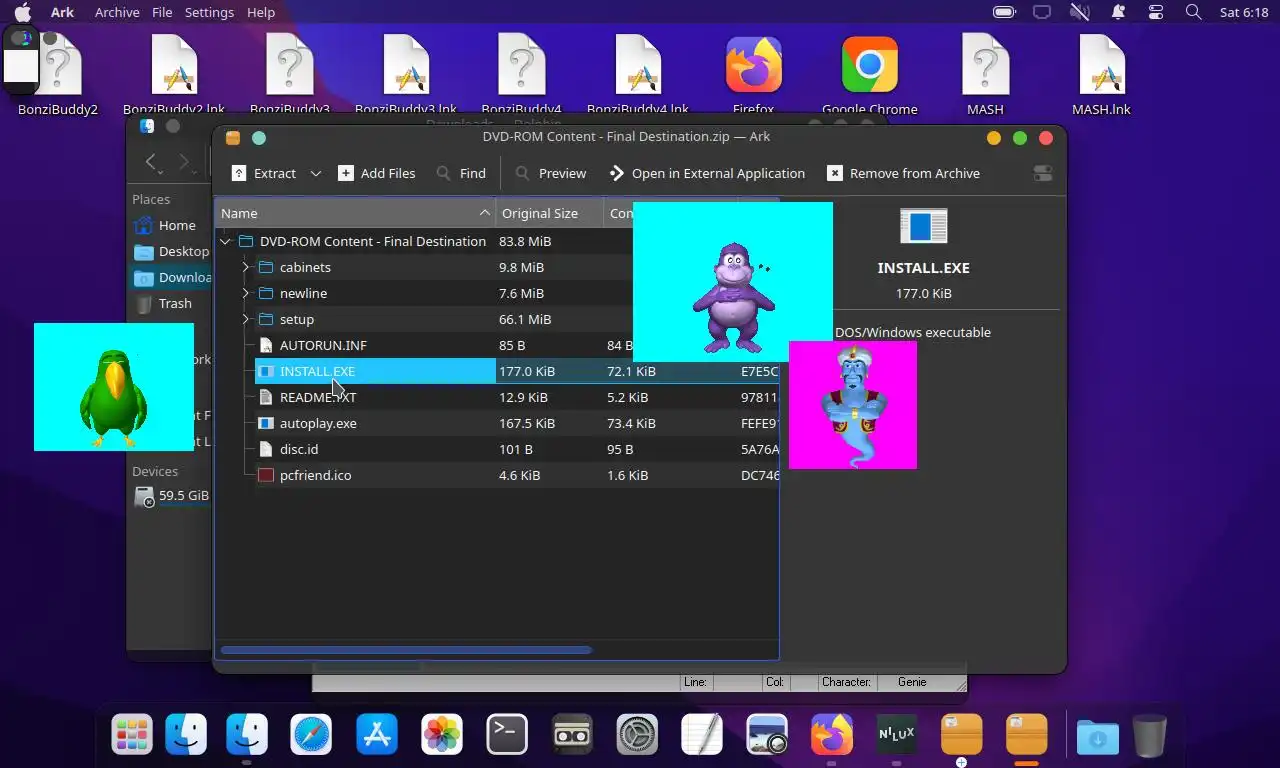Open the Extract dropdown arrow
1280x768 pixels.
pyautogui.click(x=316, y=173)
